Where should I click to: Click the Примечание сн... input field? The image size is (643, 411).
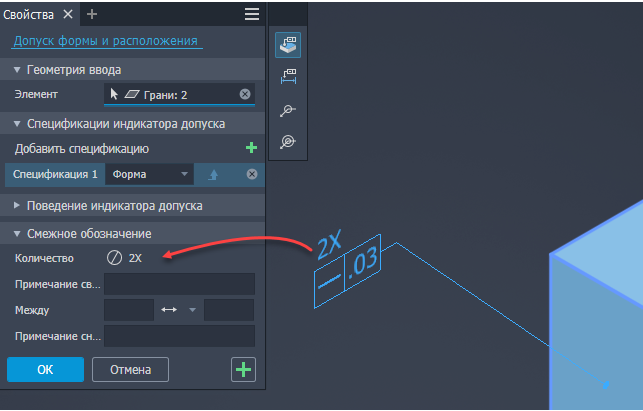(179, 336)
